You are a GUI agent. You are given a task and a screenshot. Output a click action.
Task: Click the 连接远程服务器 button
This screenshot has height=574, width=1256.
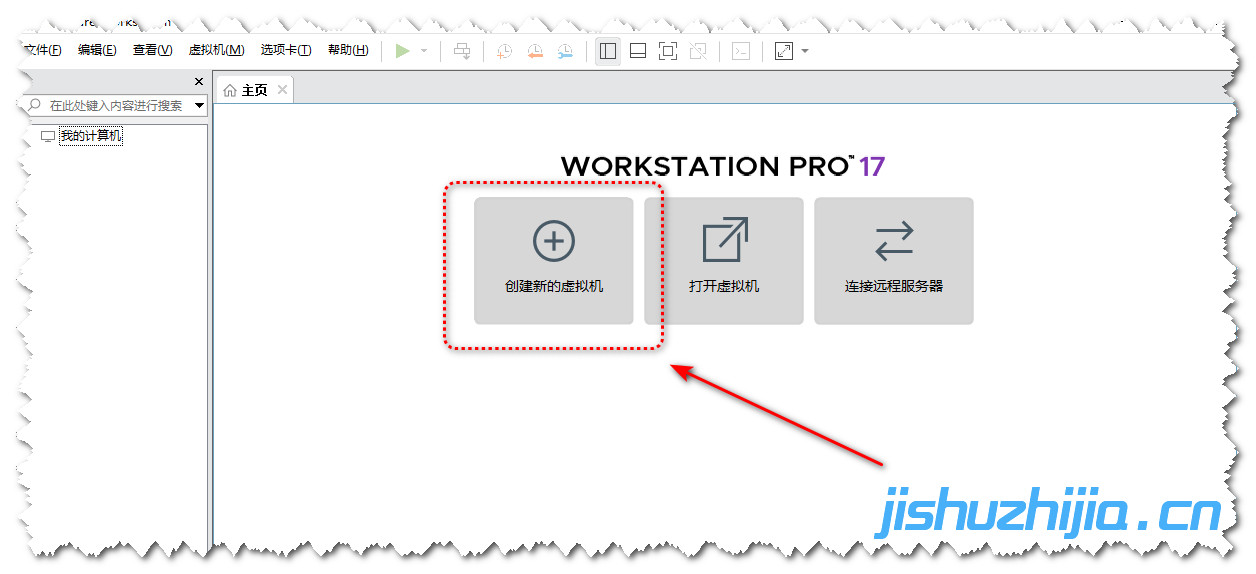[x=894, y=261]
